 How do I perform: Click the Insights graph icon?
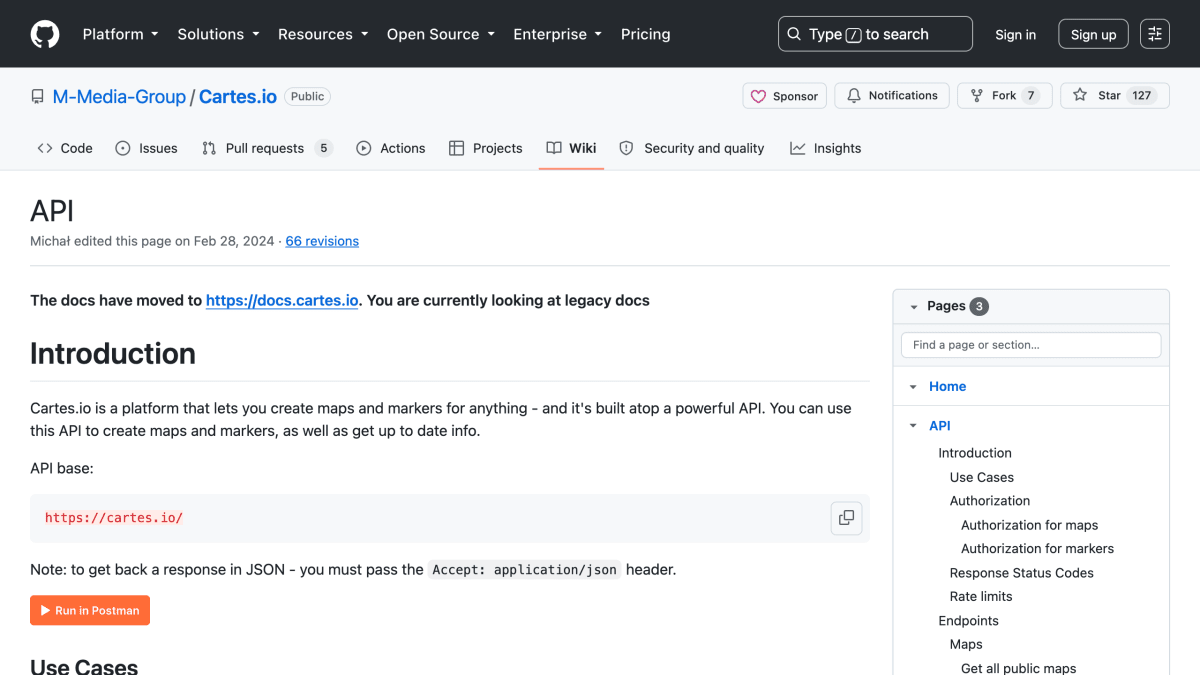click(x=797, y=148)
